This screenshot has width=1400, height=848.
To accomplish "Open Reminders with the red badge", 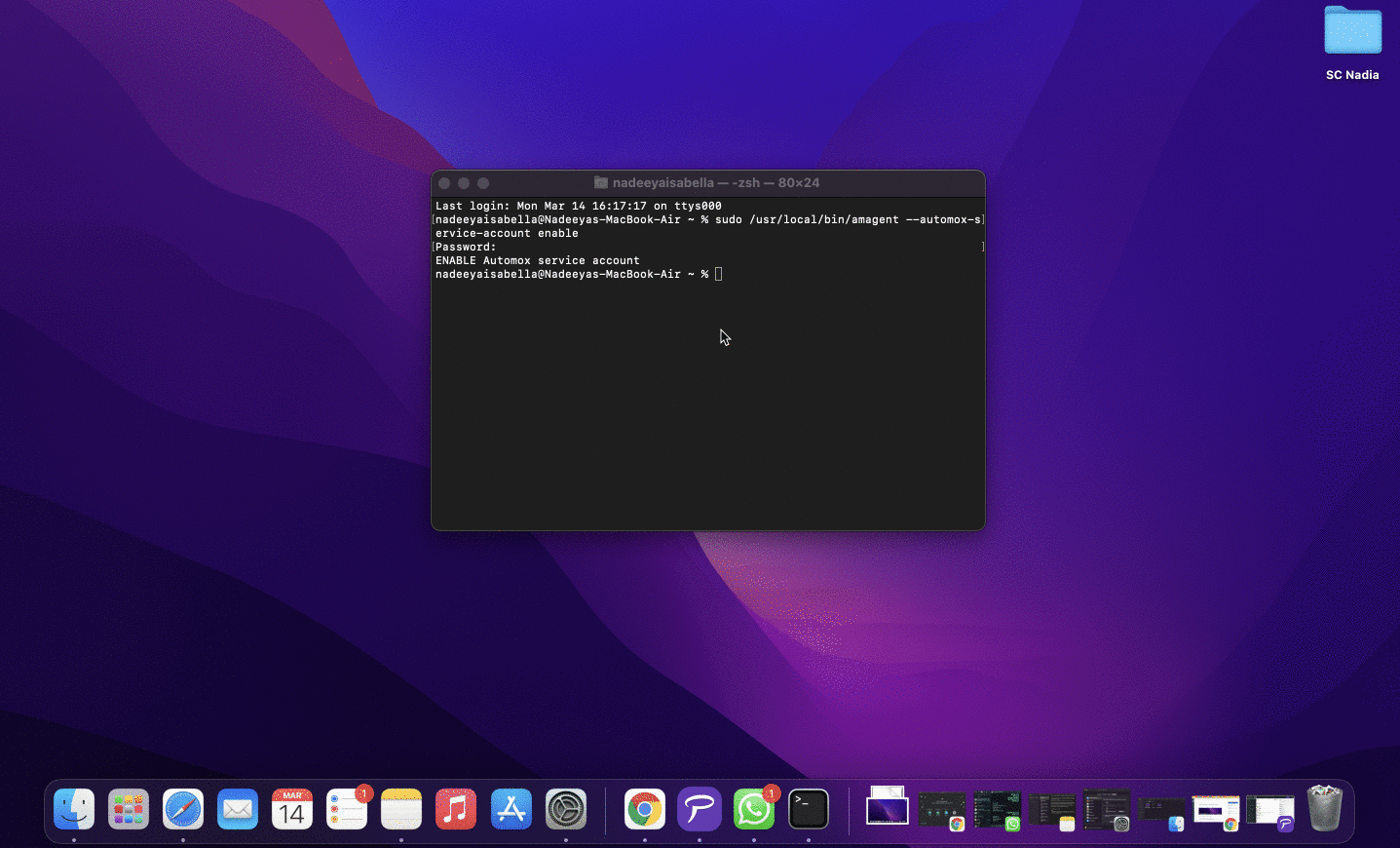I will [347, 809].
